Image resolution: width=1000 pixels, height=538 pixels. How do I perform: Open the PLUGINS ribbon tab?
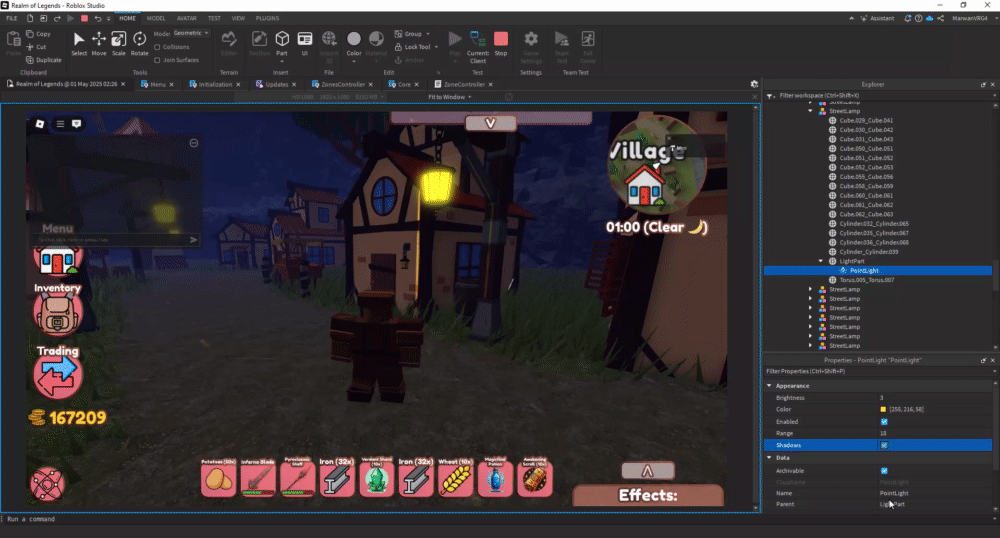pyautogui.click(x=267, y=18)
